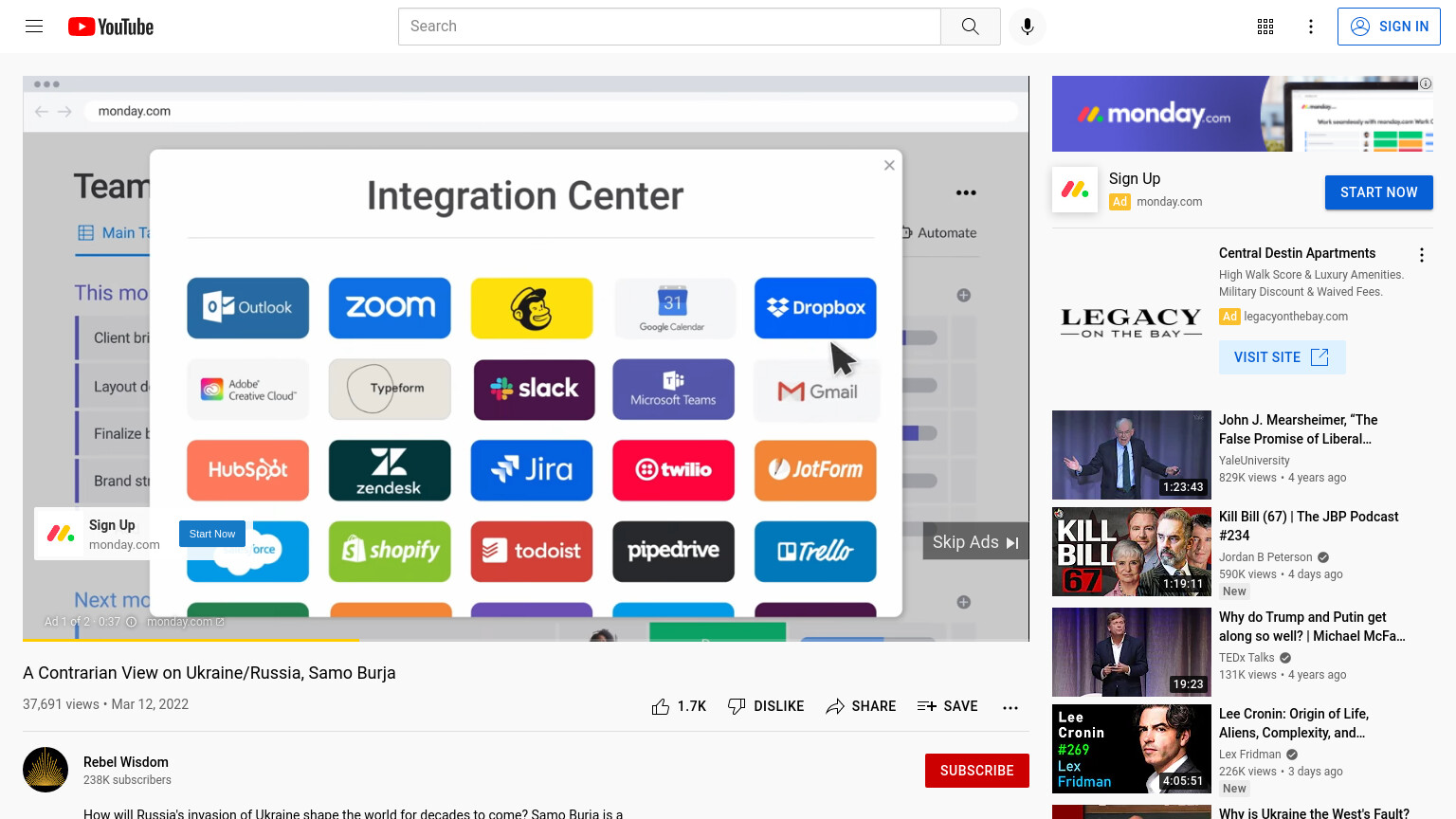Image resolution: width=1456 pixels, height=819 pixels.
Task: Open the Rebel Wisdom channel name
Action: pyautogui.click(x=126, y=762)
